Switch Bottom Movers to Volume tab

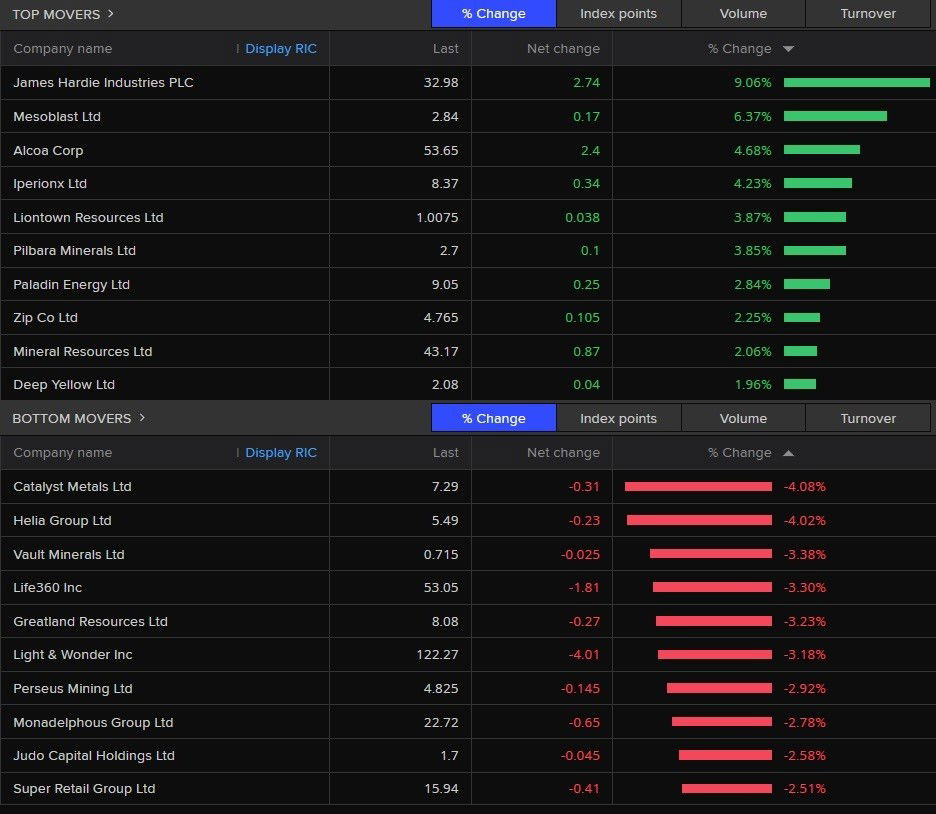coord(743,418)
